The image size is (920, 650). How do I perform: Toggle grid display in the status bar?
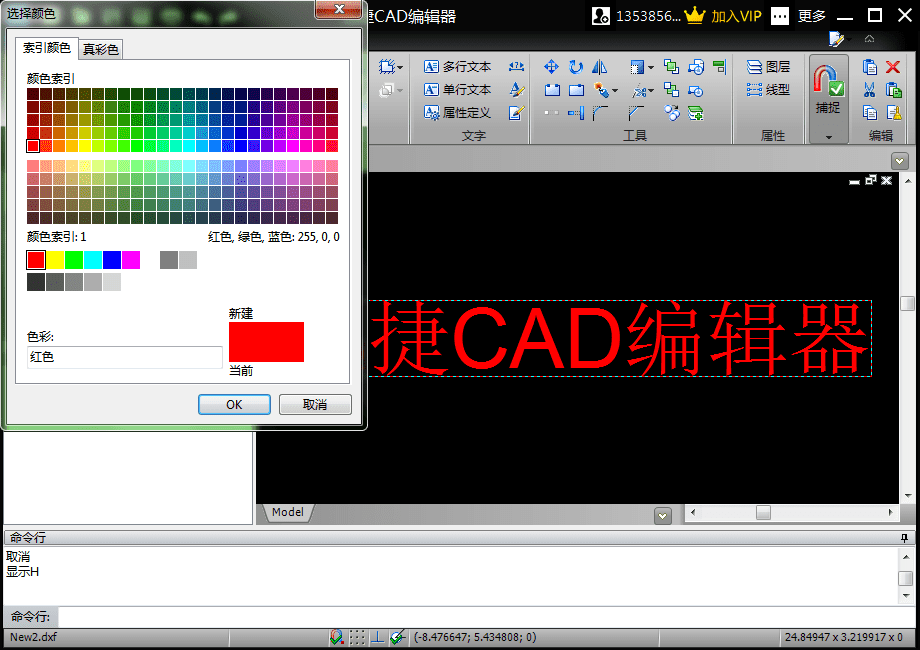[x=357, y=637]
